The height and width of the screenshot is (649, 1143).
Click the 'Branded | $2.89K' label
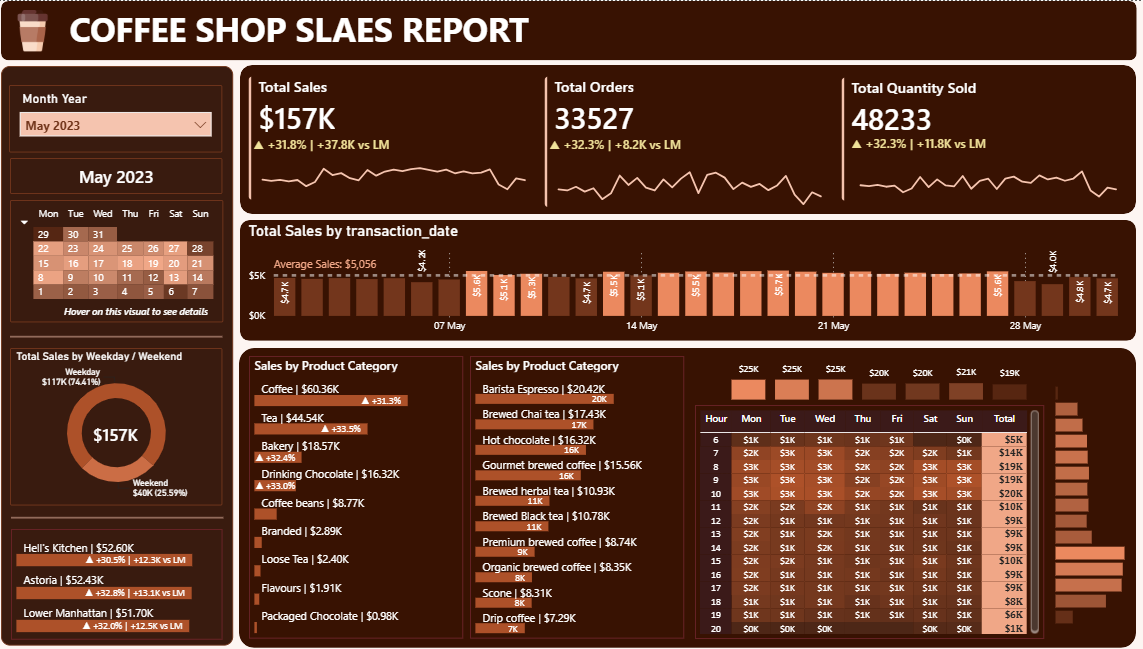click(301, 531)
